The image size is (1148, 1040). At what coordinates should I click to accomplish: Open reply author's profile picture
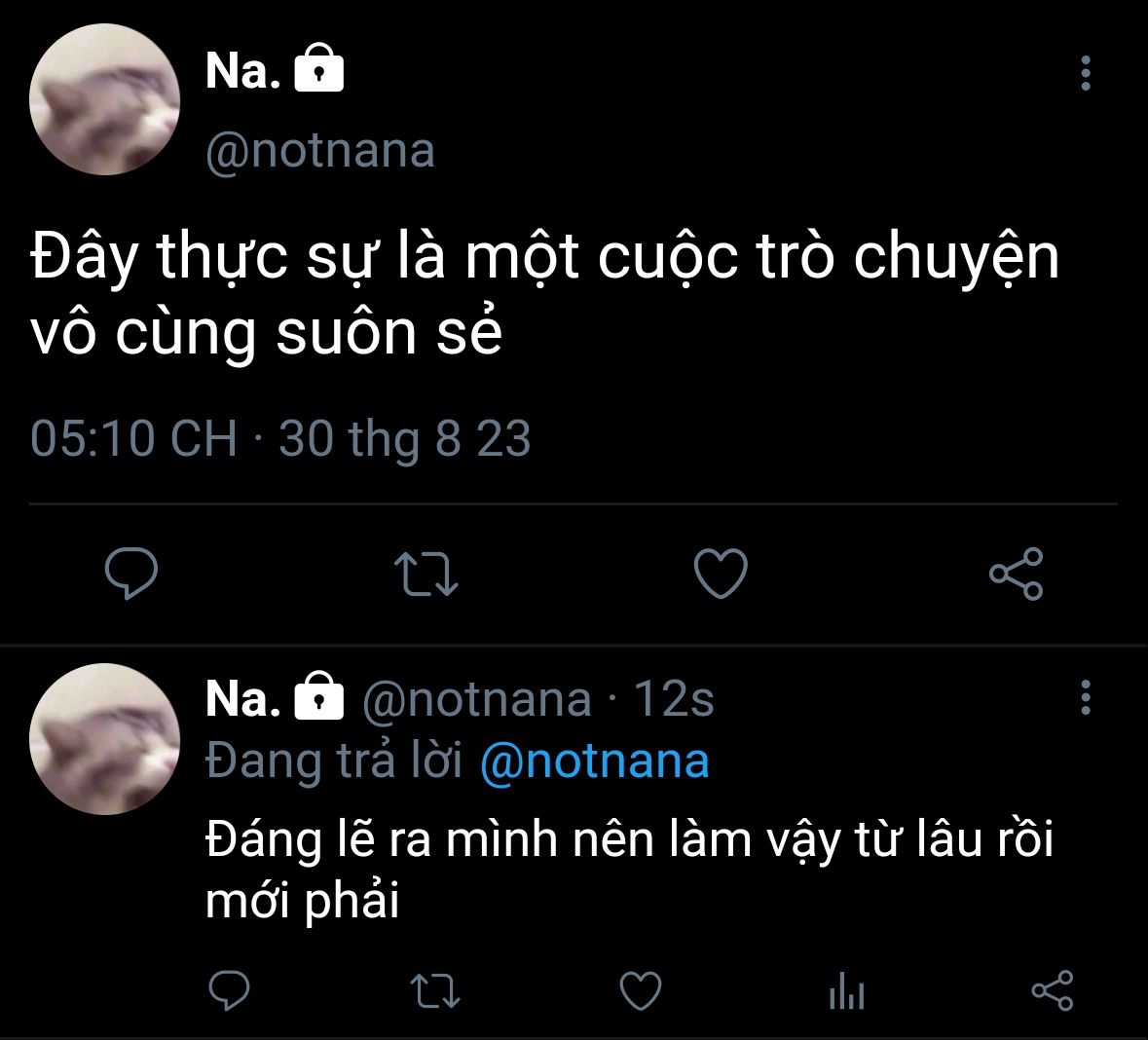105,739
